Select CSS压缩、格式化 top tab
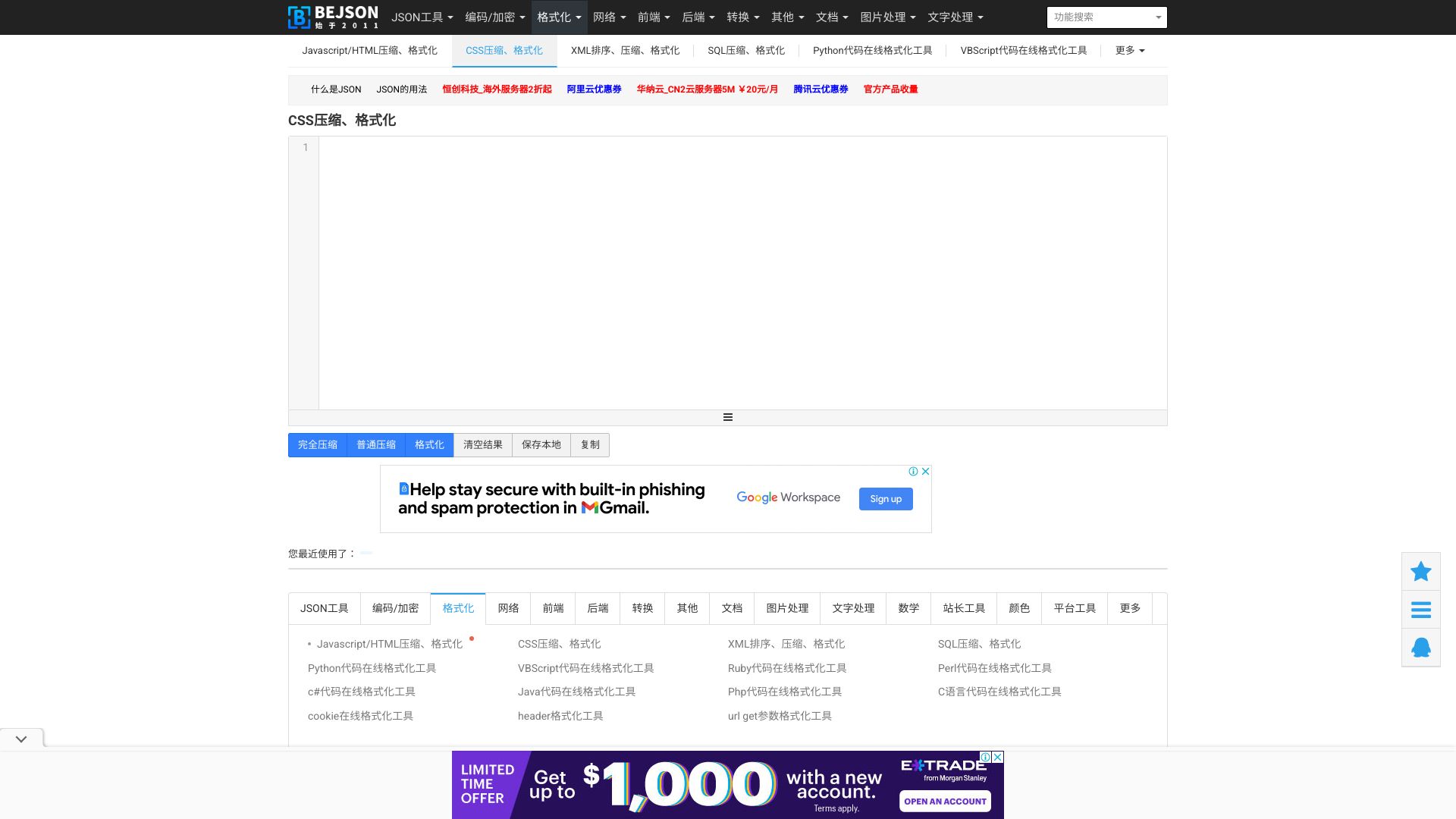The height and width of the screenshot is (819, 1456). [504, 50]
